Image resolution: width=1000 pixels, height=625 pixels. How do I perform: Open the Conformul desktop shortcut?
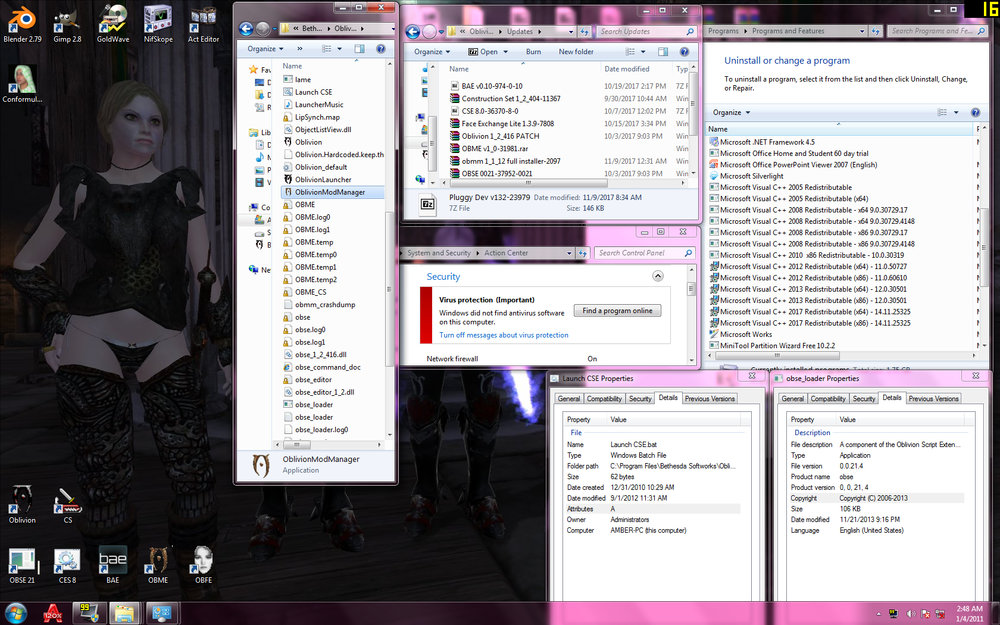click(22, 83)
